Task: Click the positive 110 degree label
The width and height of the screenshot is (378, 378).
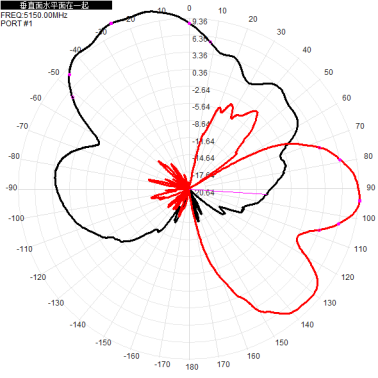Action: pos(360,249)
